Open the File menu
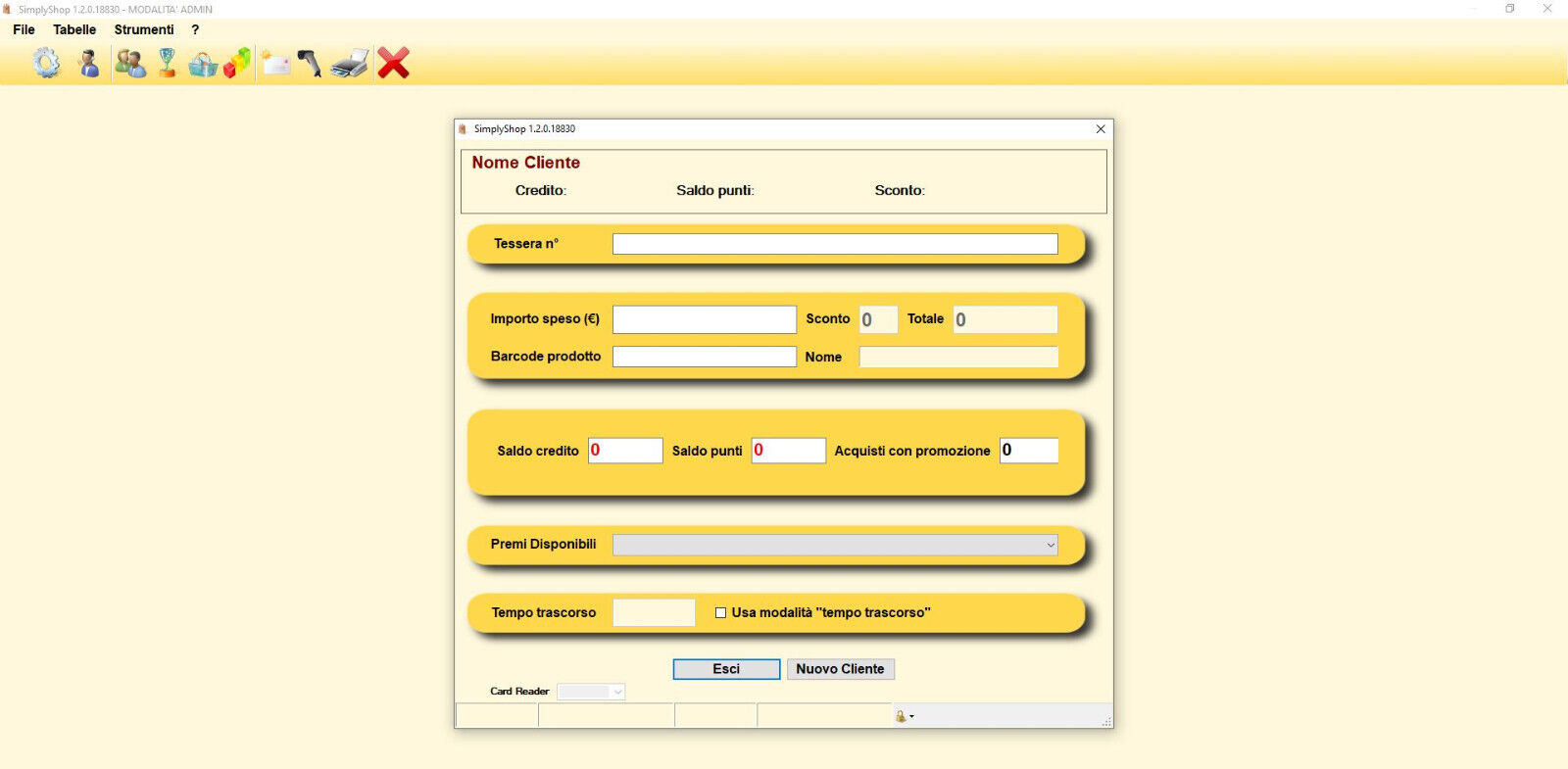Screen dimensions: 1568x769 tap(24, 29)
